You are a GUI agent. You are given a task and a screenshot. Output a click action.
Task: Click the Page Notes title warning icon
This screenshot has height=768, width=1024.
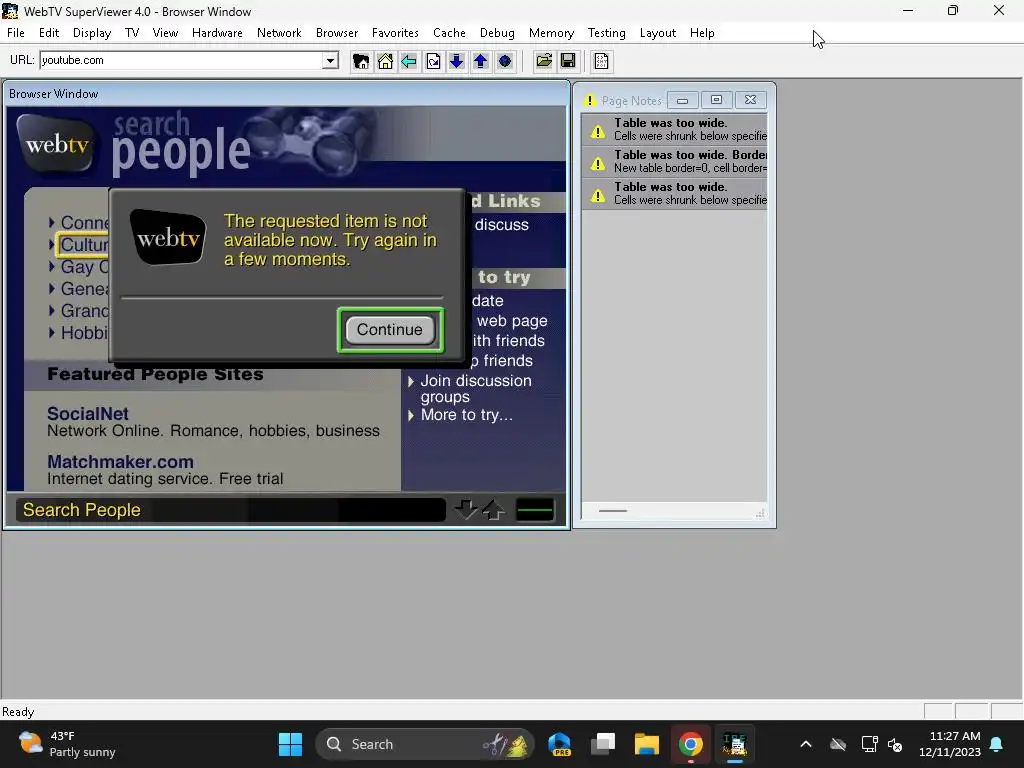coord(590,101)
